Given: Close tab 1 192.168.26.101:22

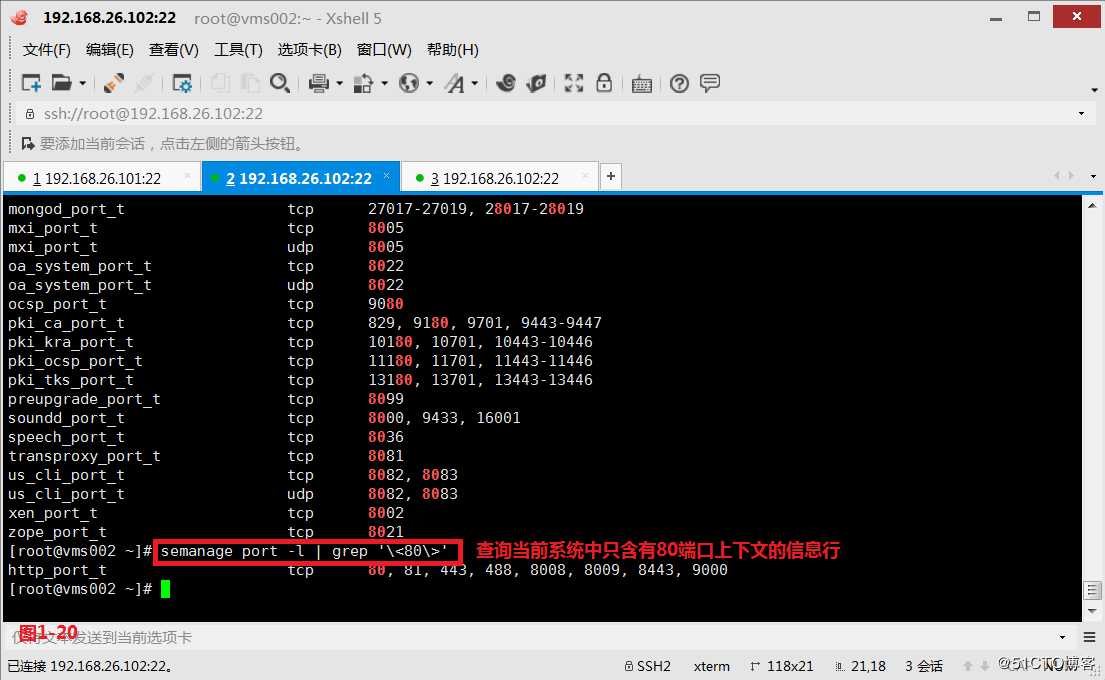Looking at the screenshot, I should point(187,176).
